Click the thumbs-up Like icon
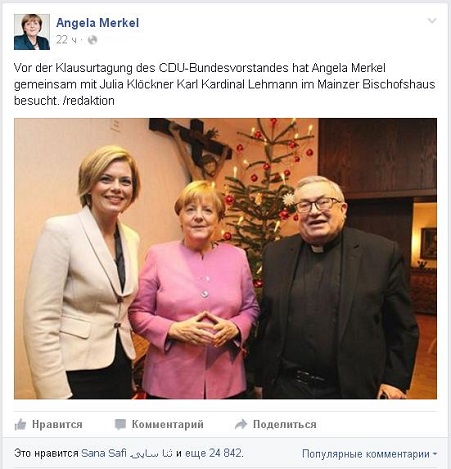Image resolution: width=451 pixels, height=469 pixels. [x=20, y=424]
